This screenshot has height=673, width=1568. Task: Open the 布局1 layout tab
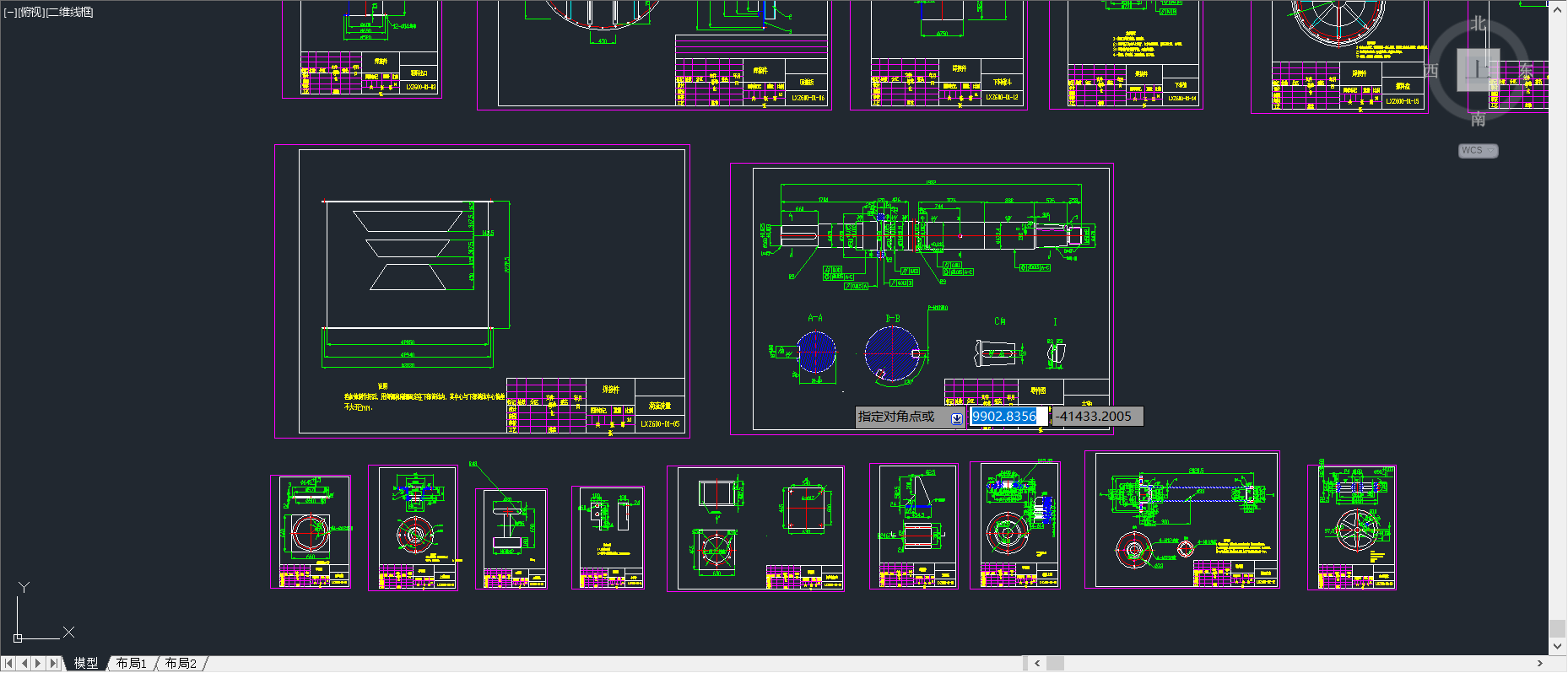tap(131, 664)
